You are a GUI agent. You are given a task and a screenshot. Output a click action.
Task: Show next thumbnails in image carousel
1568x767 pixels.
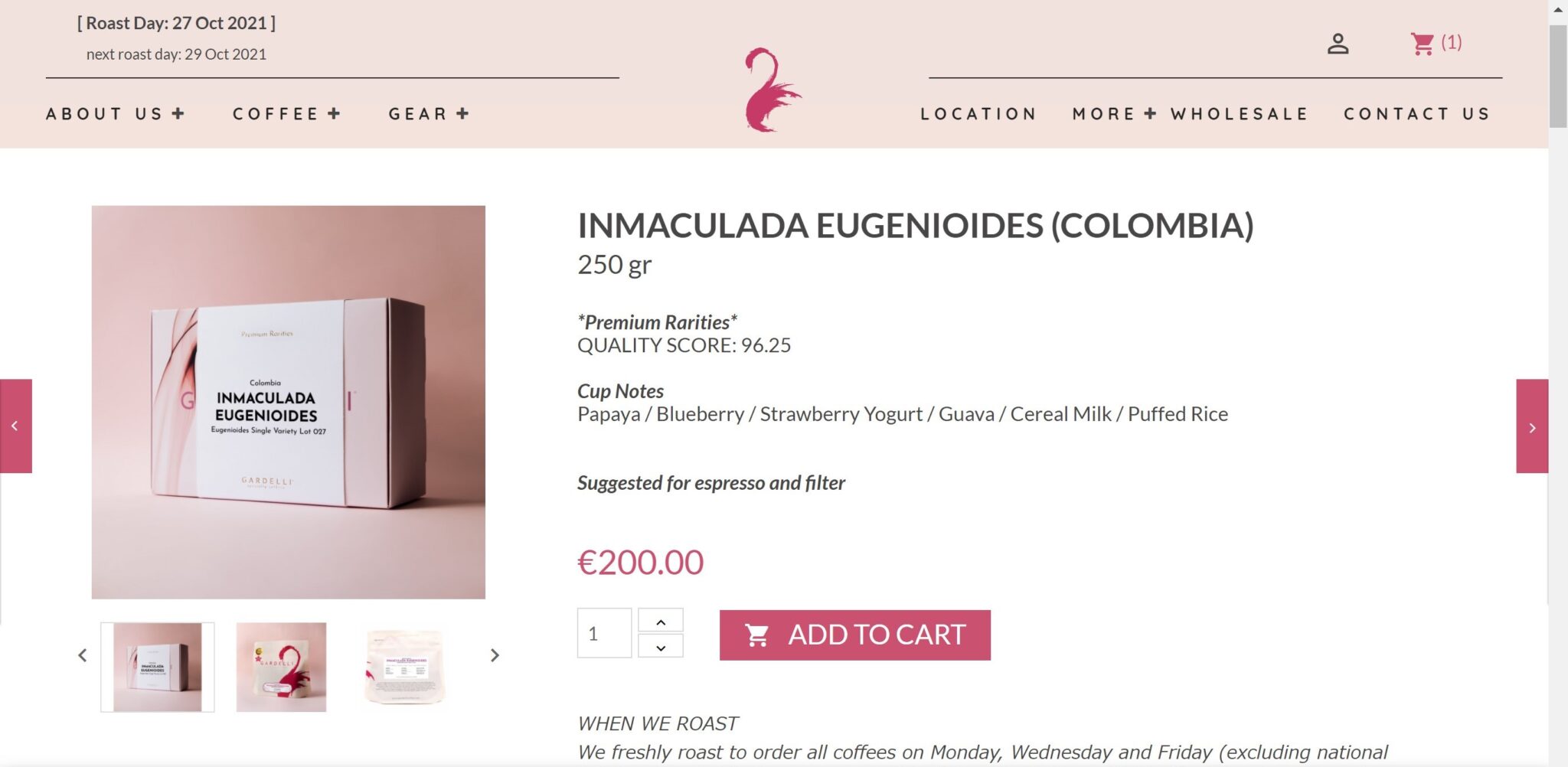(495, 655)
